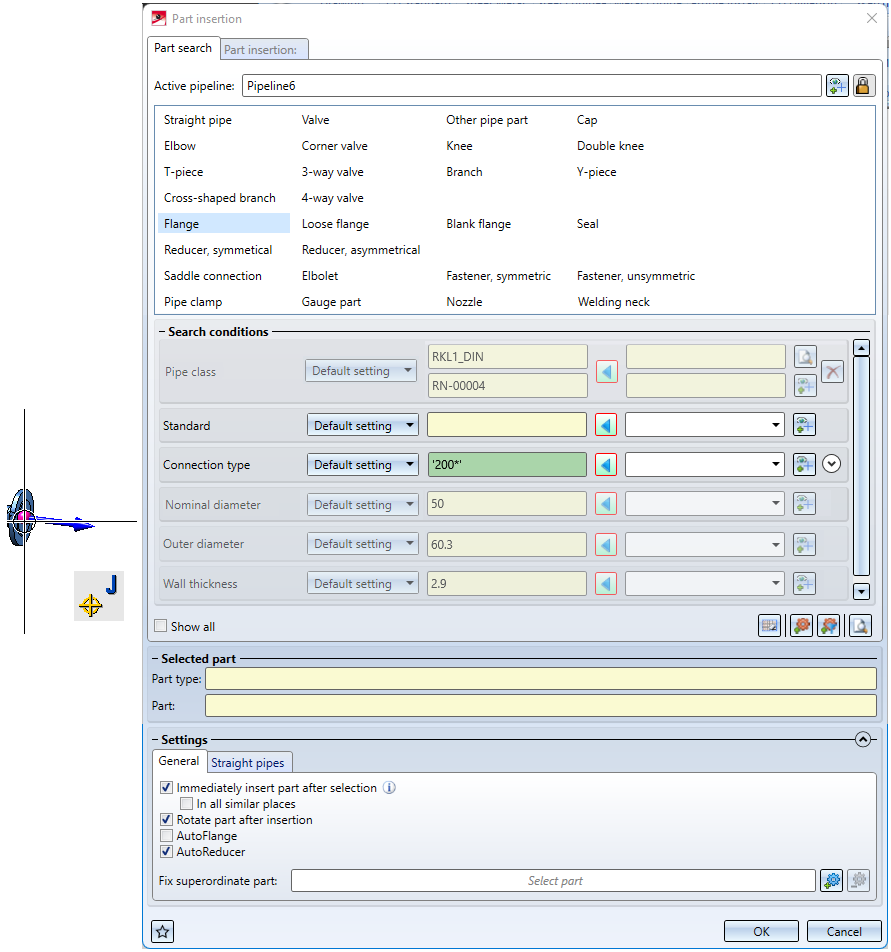Viewport: 891px width, 952px height.
Task: Uncheck Rotate part after insertion
Action: 166,820
